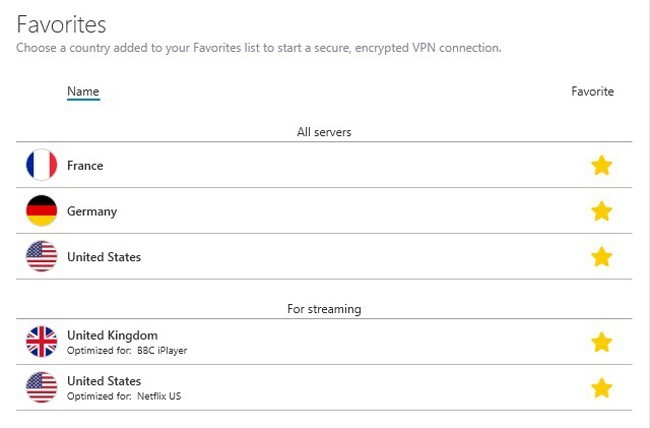The width and height of the screenshot is (650, 428).
Task: Select United States name in All servers
Action: coord(104,257)
